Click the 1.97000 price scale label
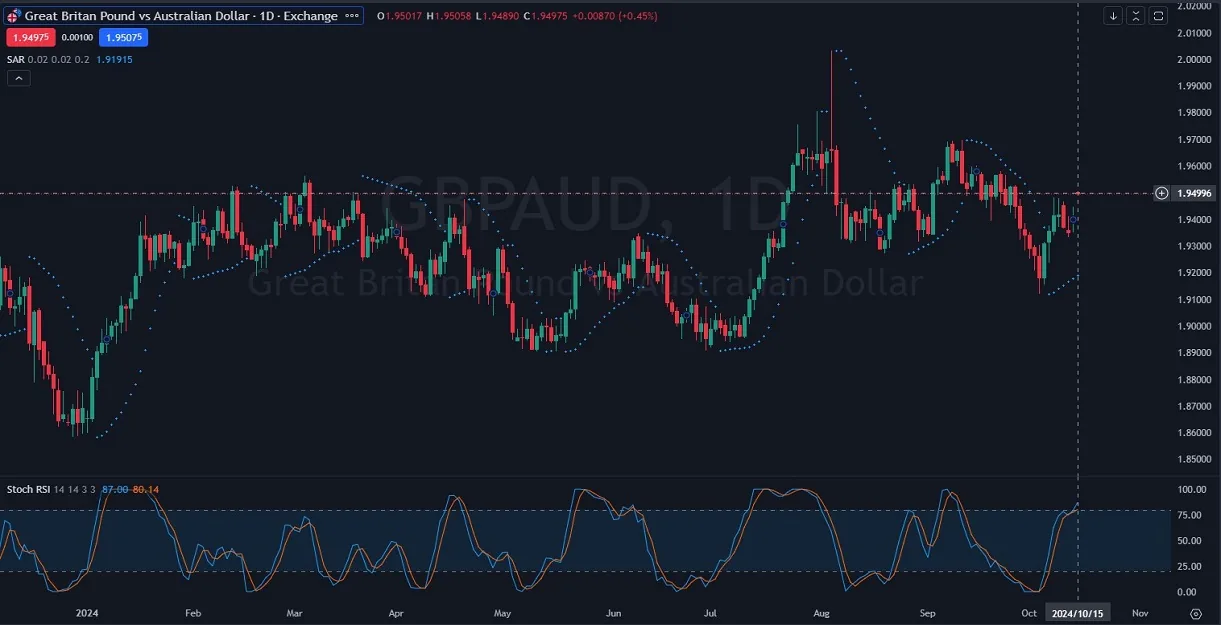The height and width of the screenshot is (625, 1221). pyautogui.click(x=1195, y=139)
